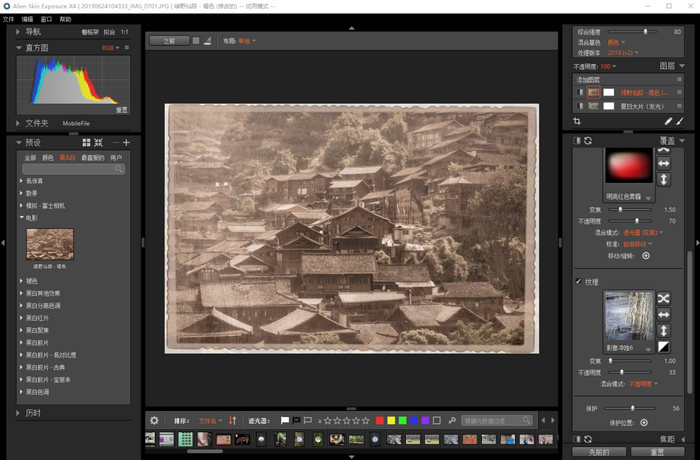Select the 颜色 preset tab
The height and width of the screenshot is (460, 700).
[48, 157]
